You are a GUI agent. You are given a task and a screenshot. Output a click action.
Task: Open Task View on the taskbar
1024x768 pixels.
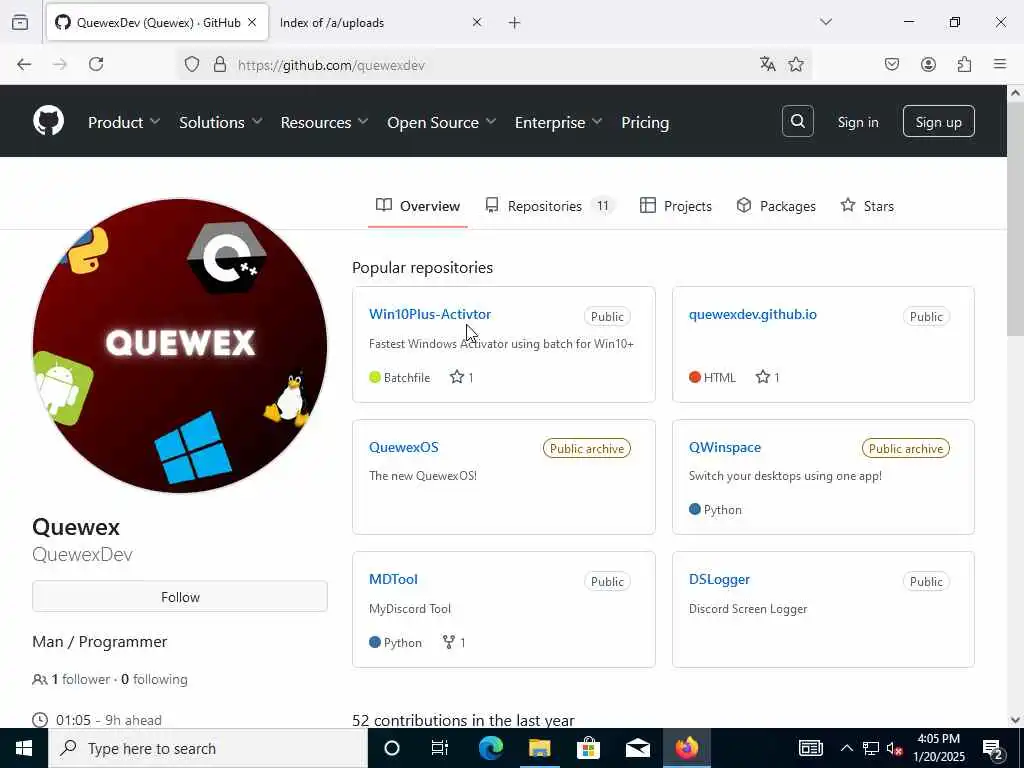440,748
